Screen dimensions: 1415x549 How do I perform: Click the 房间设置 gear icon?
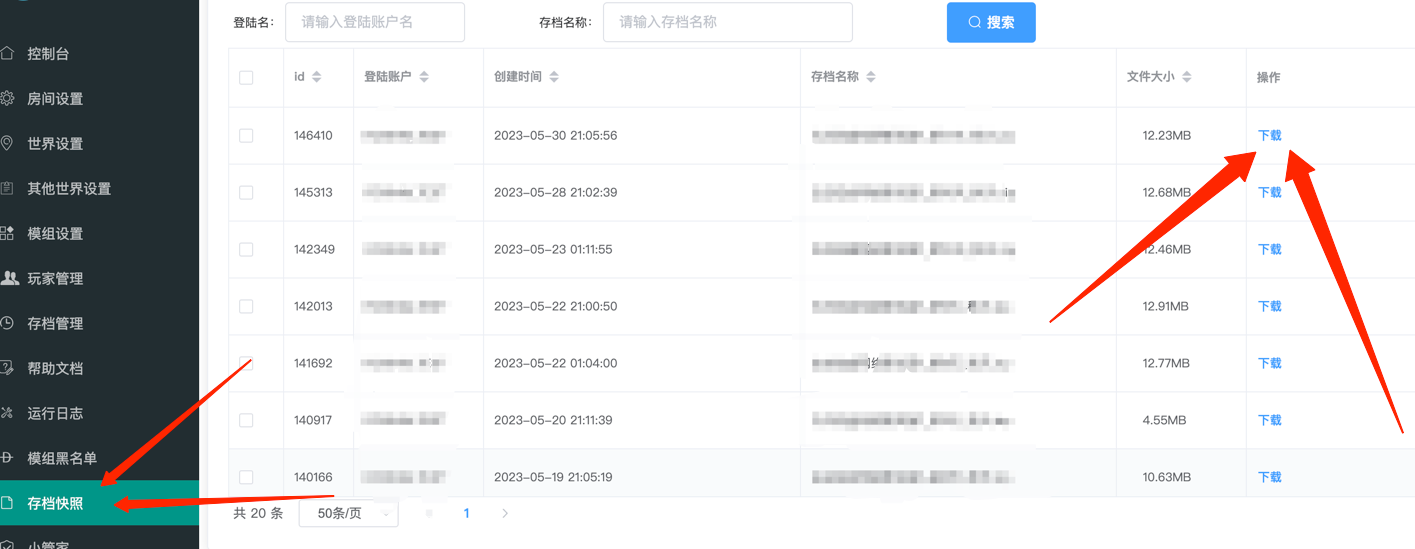point(7,99)
